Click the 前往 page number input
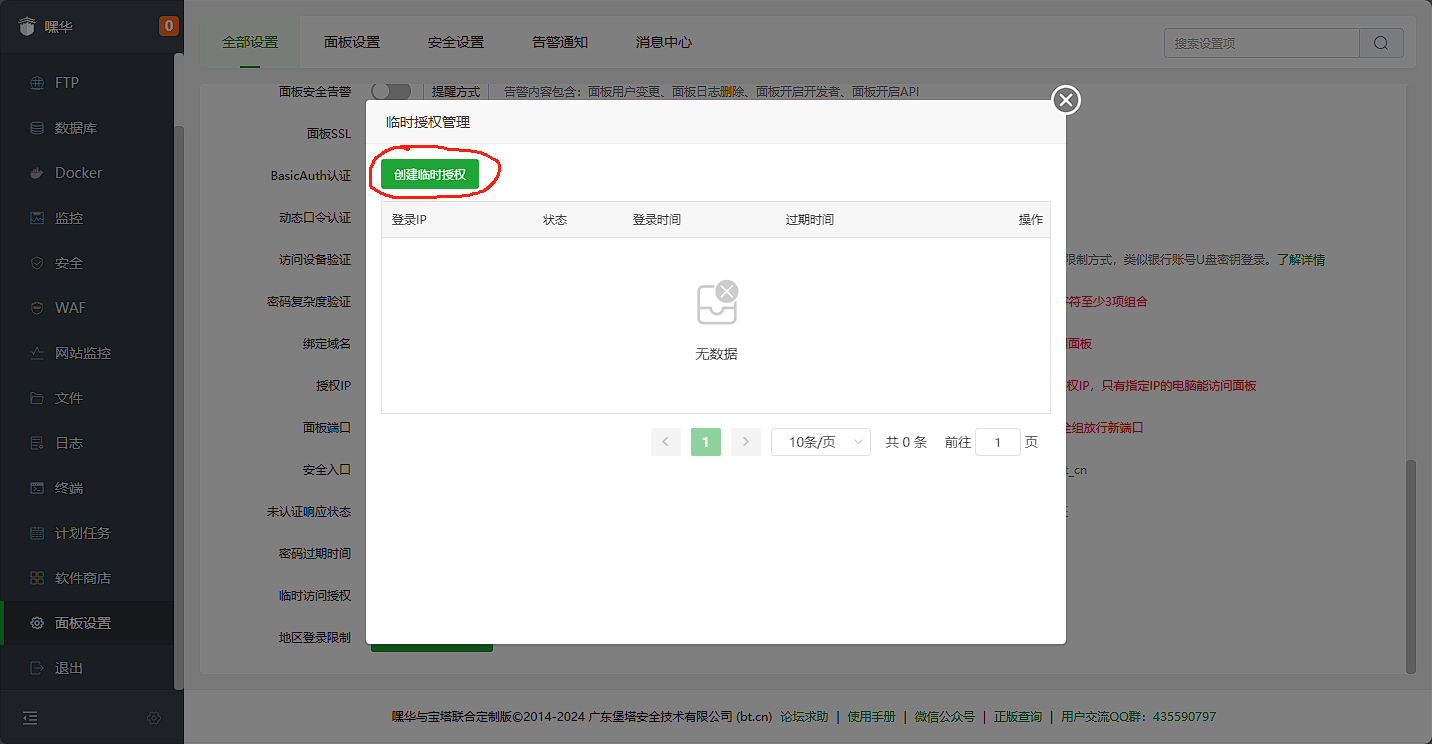The width and height of the screenshot is (1432, 744). coord(998,442)
